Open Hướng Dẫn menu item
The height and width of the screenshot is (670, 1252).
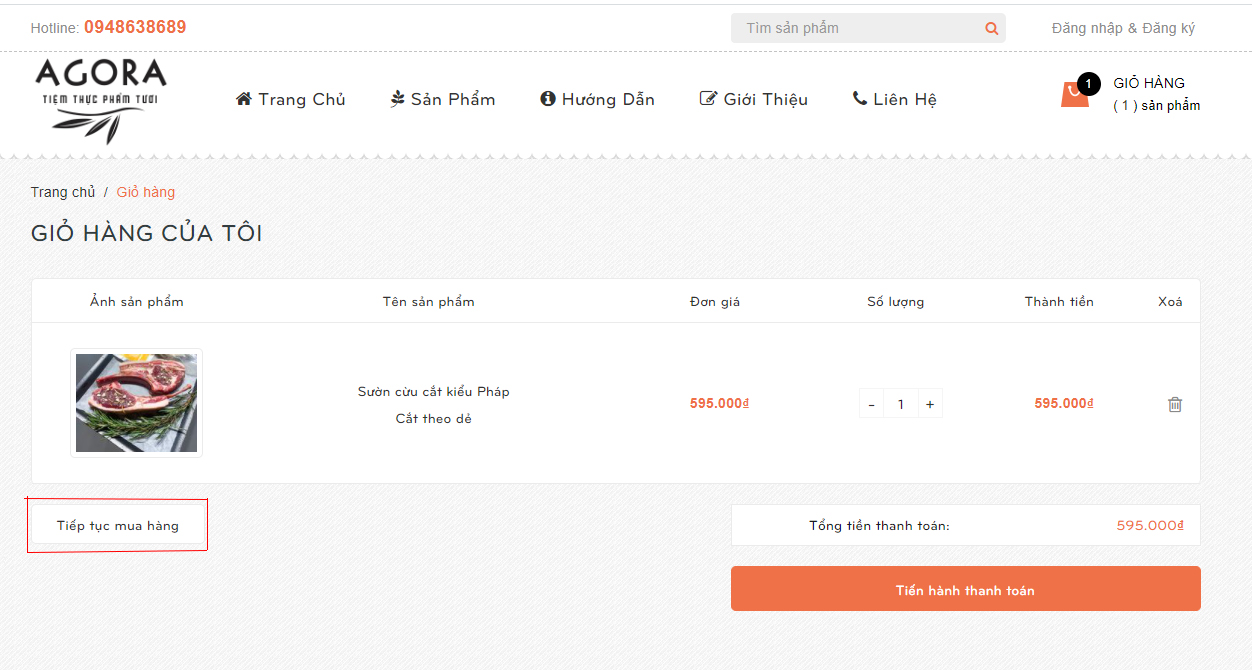point(597,99)
